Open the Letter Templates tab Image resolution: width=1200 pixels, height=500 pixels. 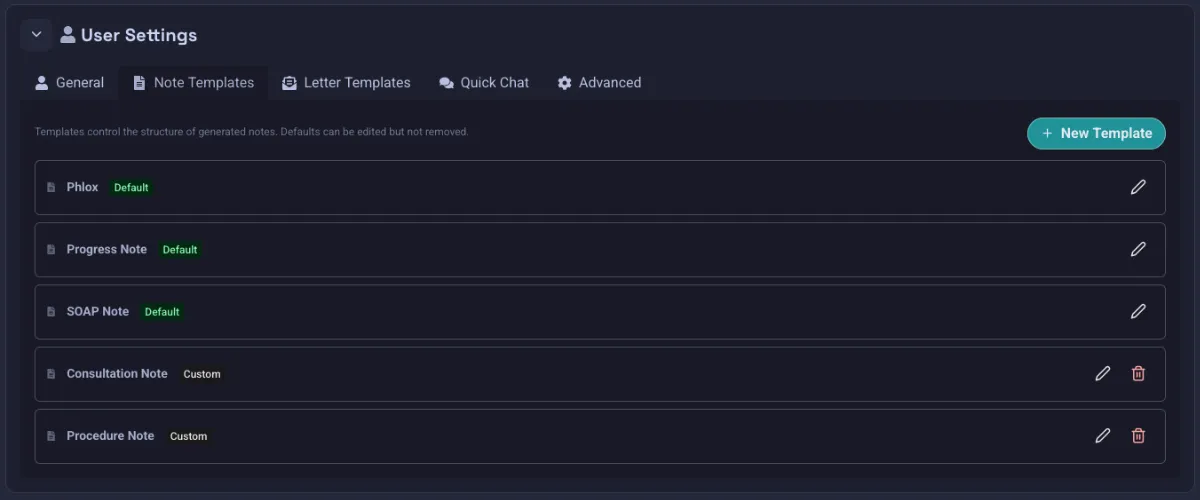(x=346, y=83)
